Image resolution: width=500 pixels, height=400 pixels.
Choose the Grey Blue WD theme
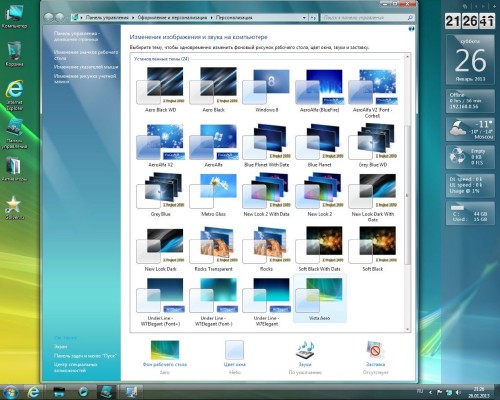coord(373,146)
